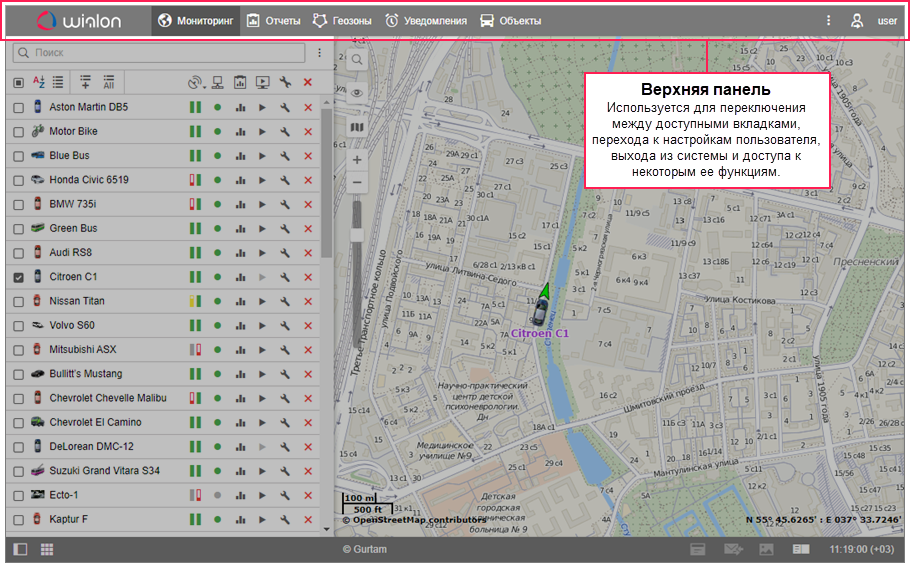The height and width of the screenshot is (563, 910).
Task: Open the Объекты tab
Action: [511, 21]
